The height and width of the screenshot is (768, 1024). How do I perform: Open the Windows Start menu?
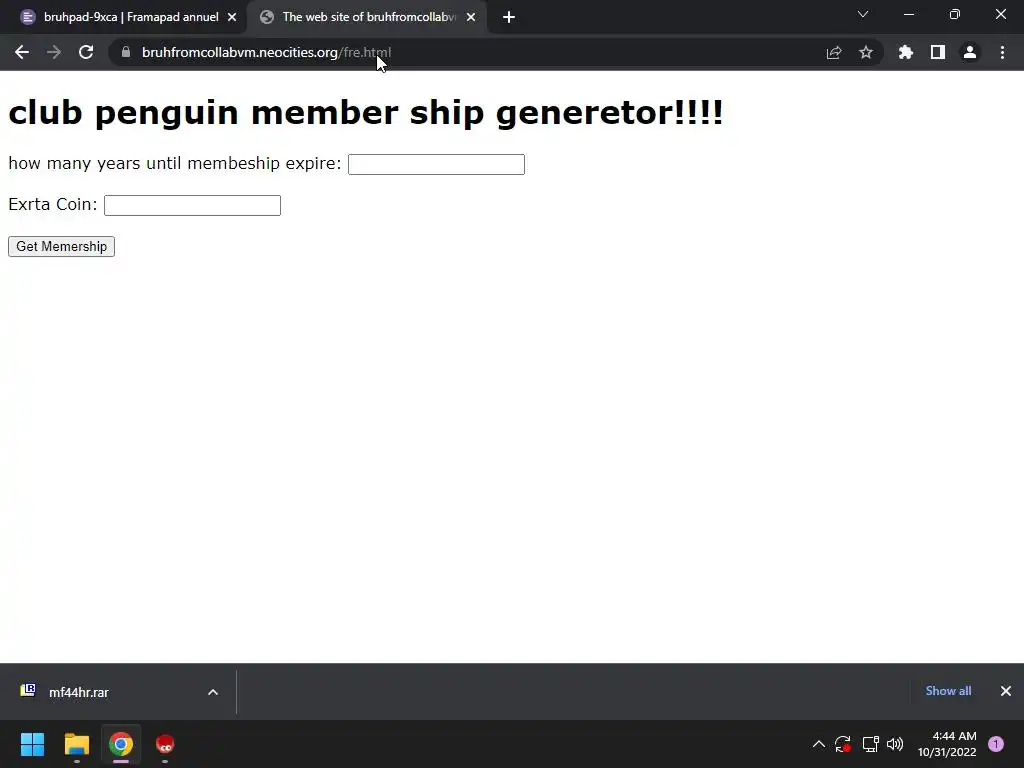pos(32,744)
